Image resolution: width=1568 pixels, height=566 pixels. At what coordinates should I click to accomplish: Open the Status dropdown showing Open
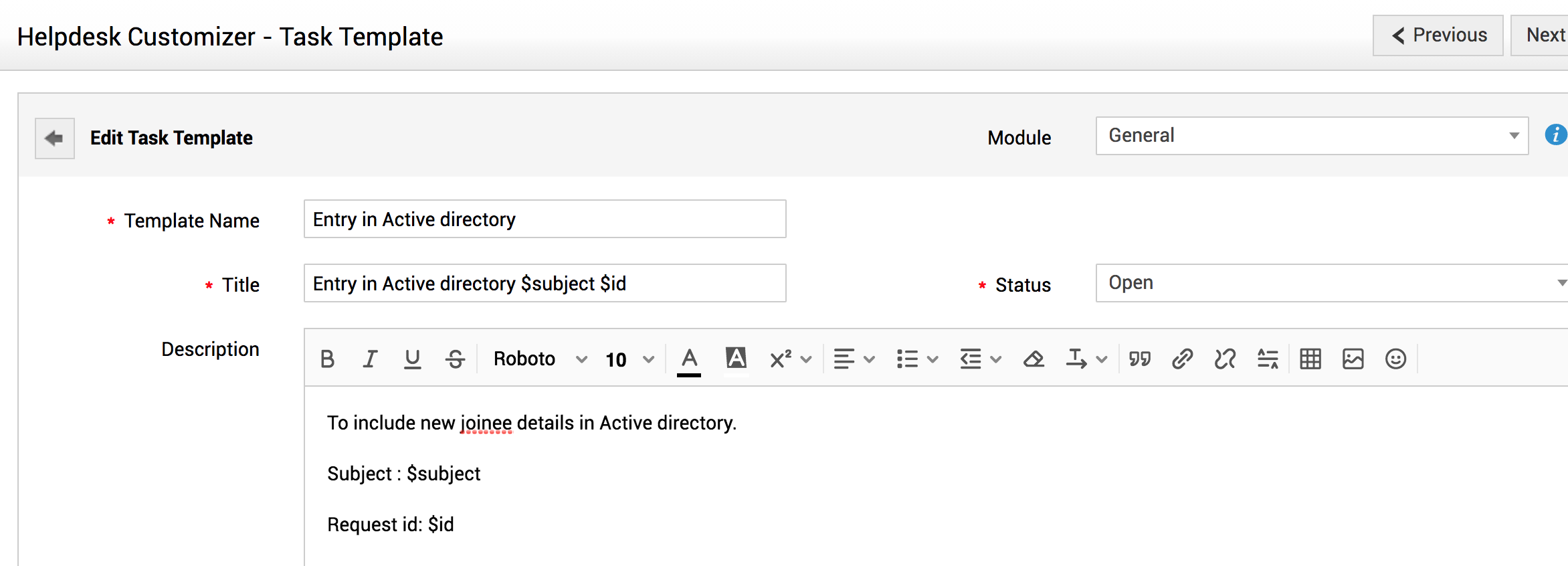click(x=1331, y=283)
